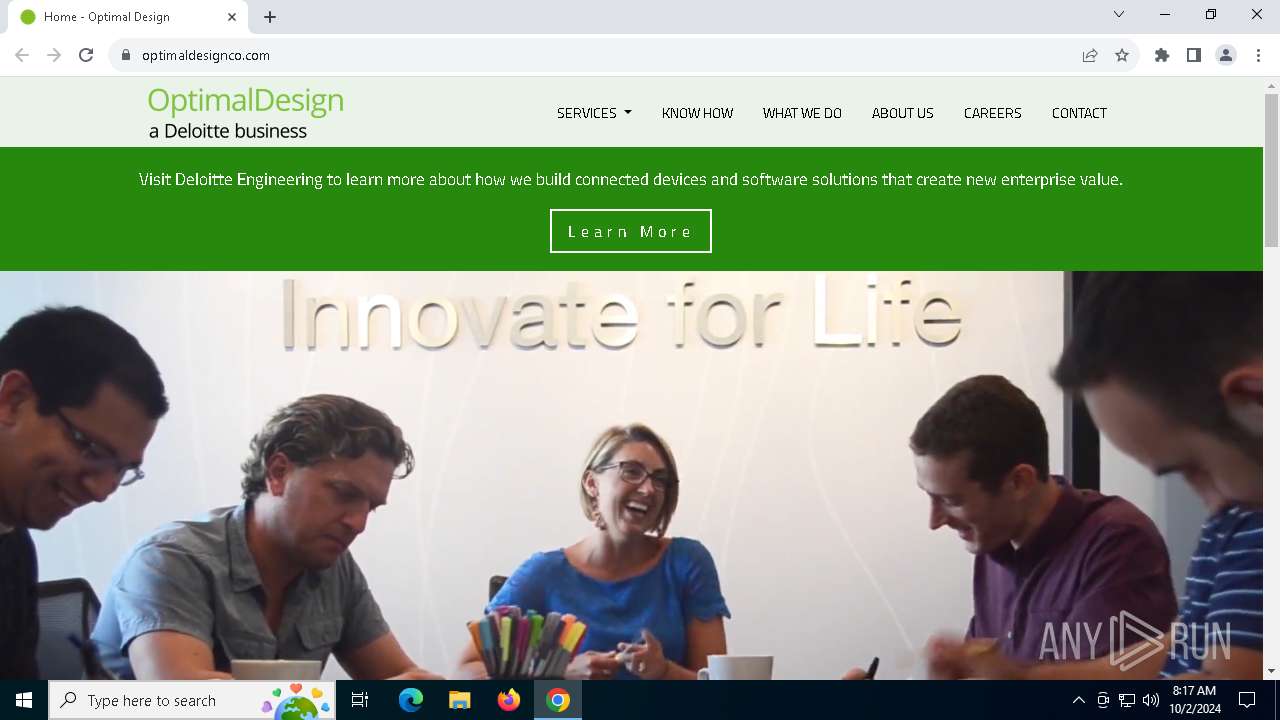Click the taskbar search box

coord(192,700)
